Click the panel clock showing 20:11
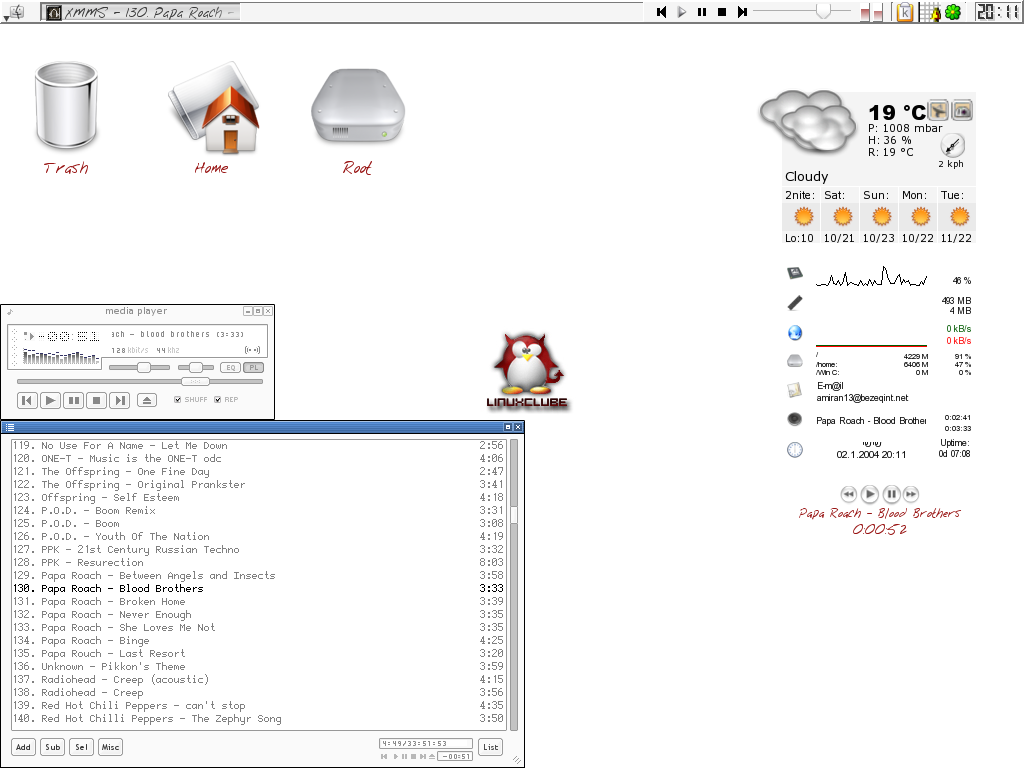 (x=997, y=12)
